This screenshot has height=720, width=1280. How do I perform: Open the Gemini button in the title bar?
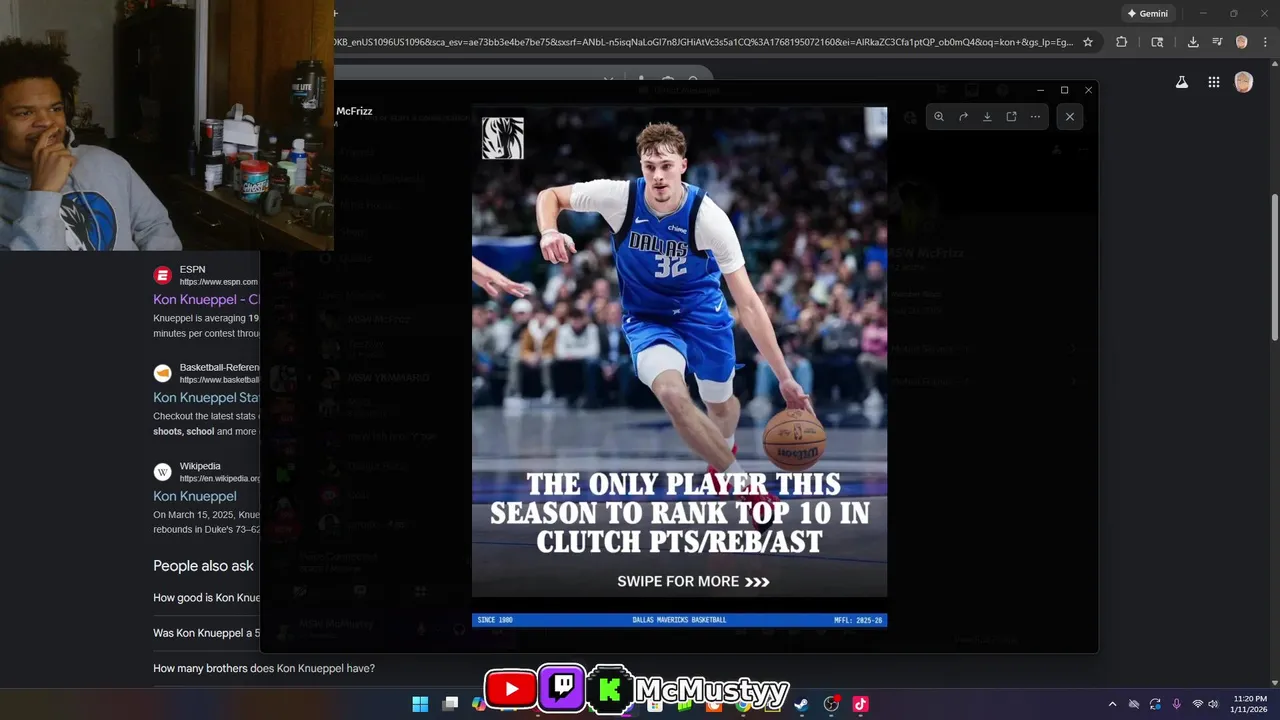point(1147,14)
